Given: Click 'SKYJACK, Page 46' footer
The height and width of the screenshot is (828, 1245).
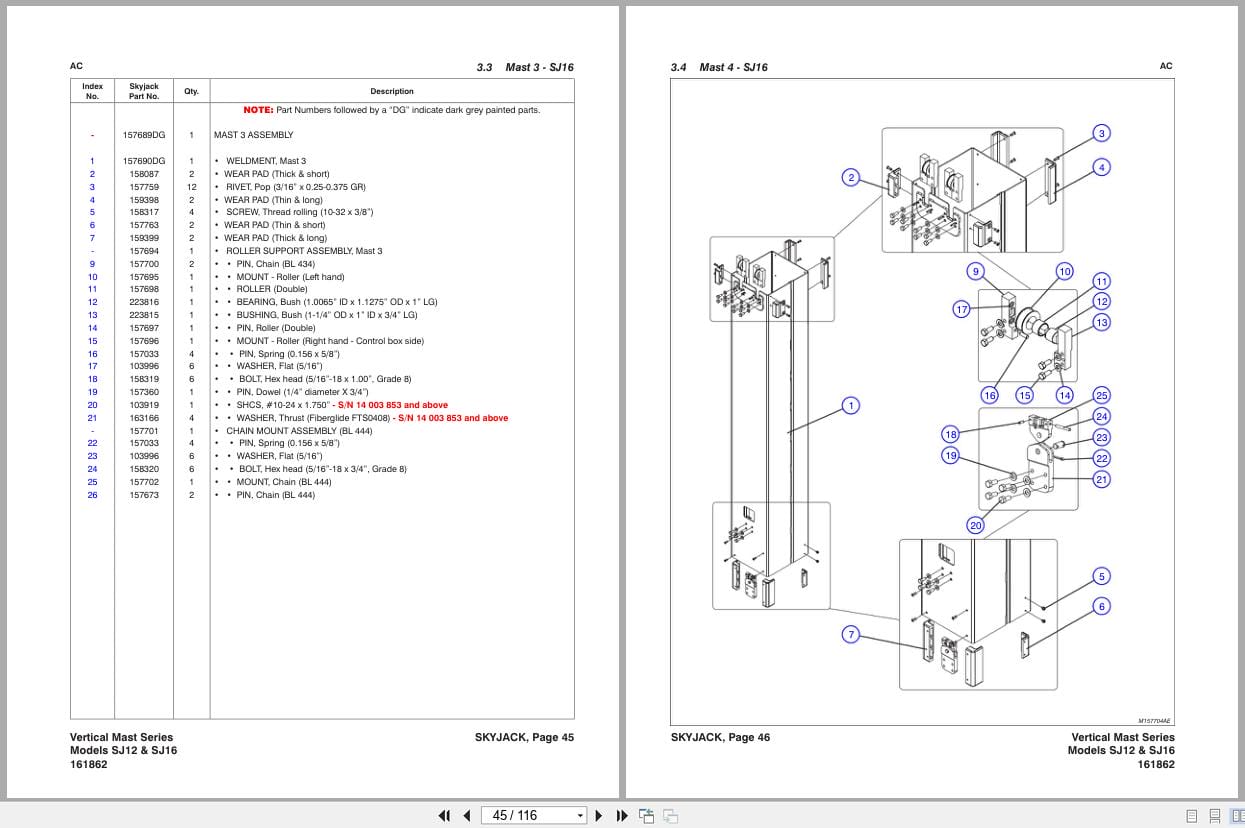Looking at the screenshot, I should click(720, 738).
